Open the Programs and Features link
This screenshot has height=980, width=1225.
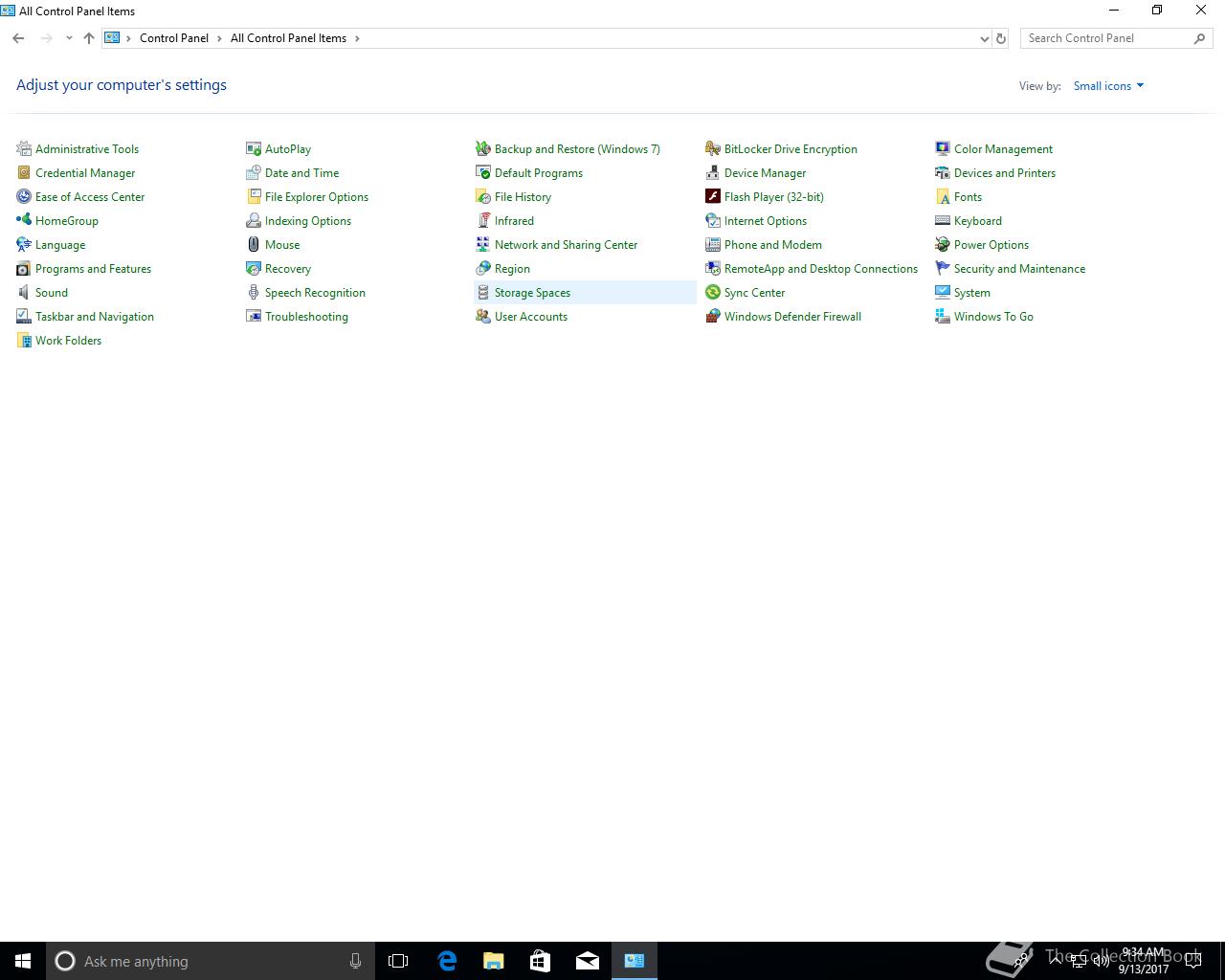pos(93,269)
